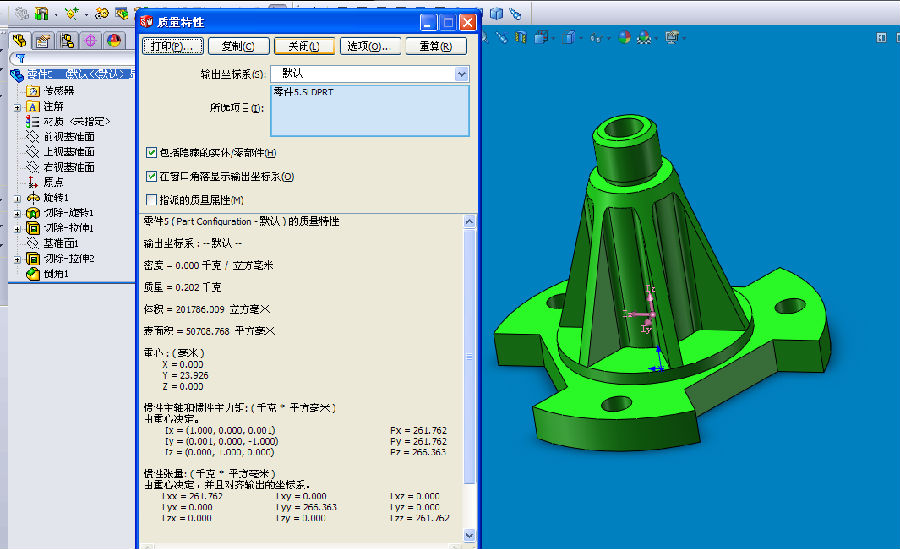900x549 pixels.
Task: Toggle 在窗口角落显示输出坐标系 checkbox
Action: pyautogui.click(x=152, y=176)
